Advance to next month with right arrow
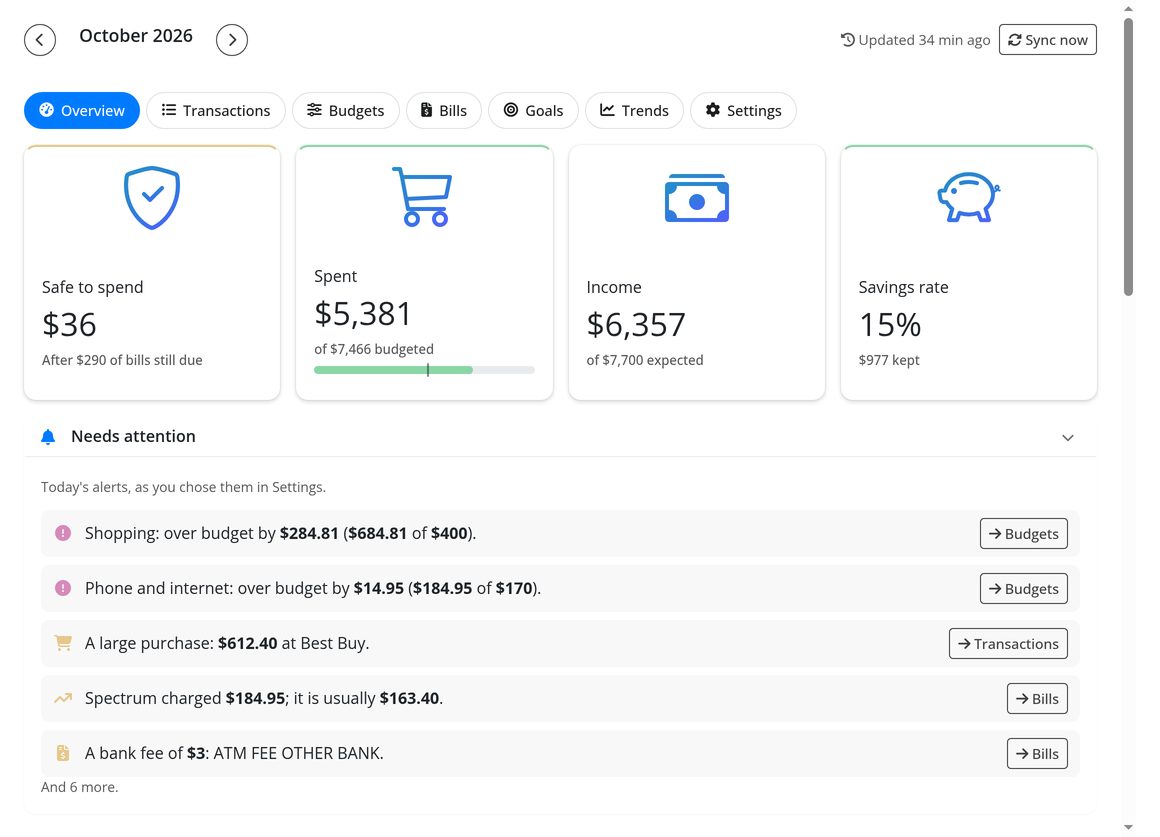The image size is (1160, 837). click(232, 40)
